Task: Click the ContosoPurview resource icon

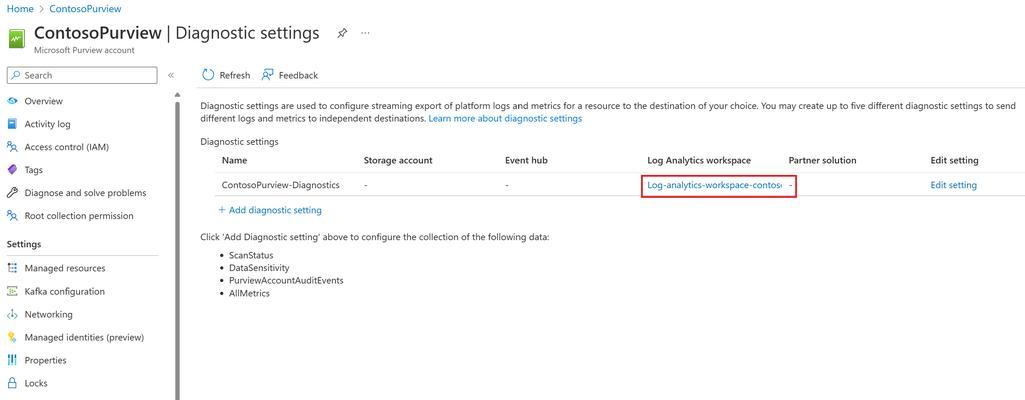Action: [16, 39]
